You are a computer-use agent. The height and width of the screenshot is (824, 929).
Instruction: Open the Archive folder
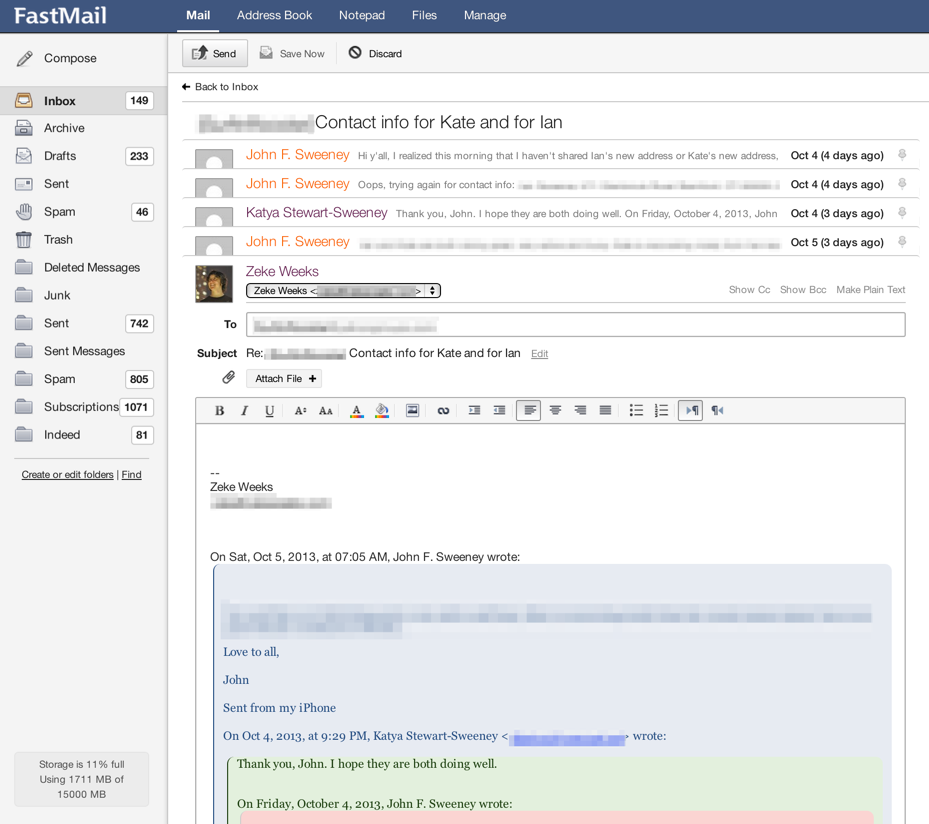coord(84,128)
